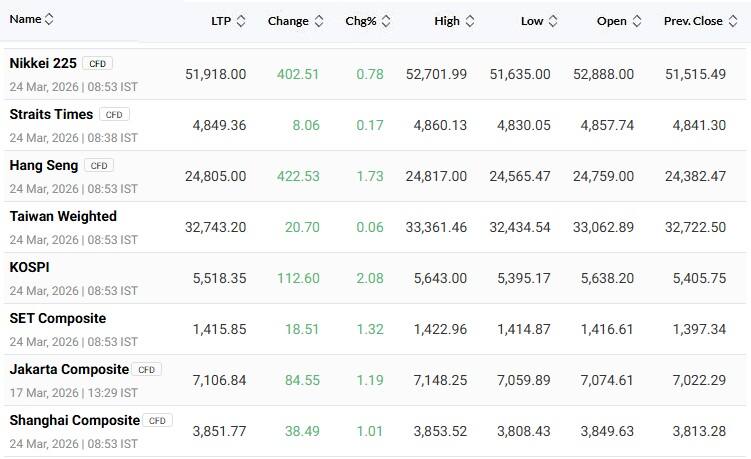The image size is (751, 459).
Task: Sort the table by Name column
Action: [49, 19]
